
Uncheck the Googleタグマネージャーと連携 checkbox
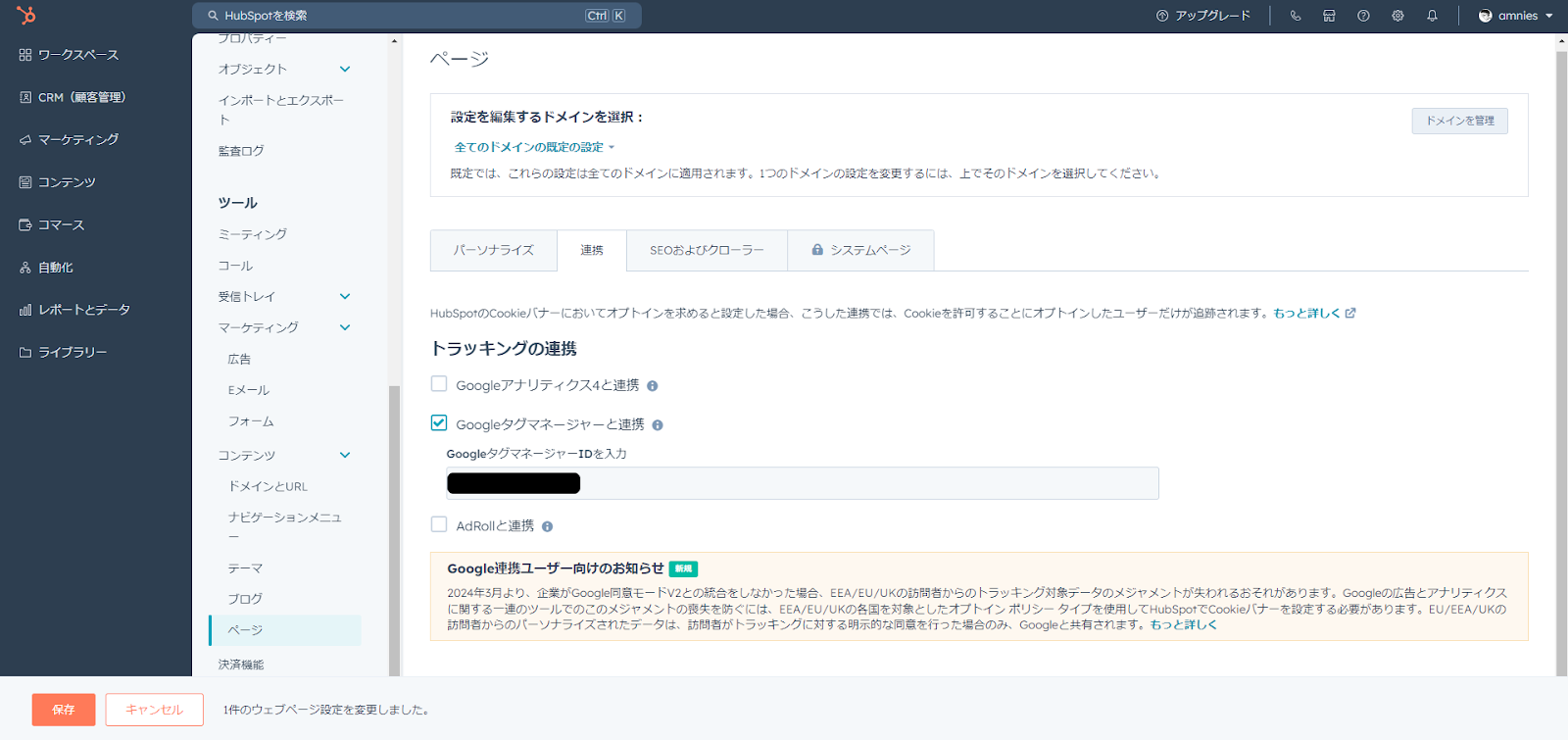(439, 423)
